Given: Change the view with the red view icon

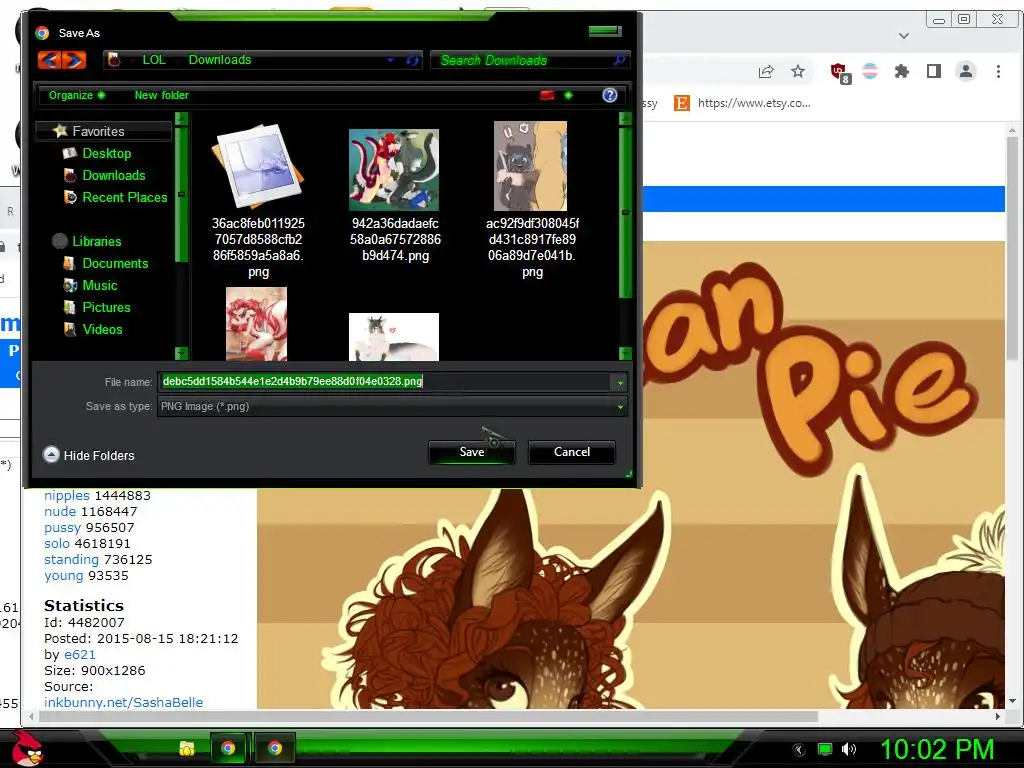Looking at the screenshot, I should coord(547,95).
